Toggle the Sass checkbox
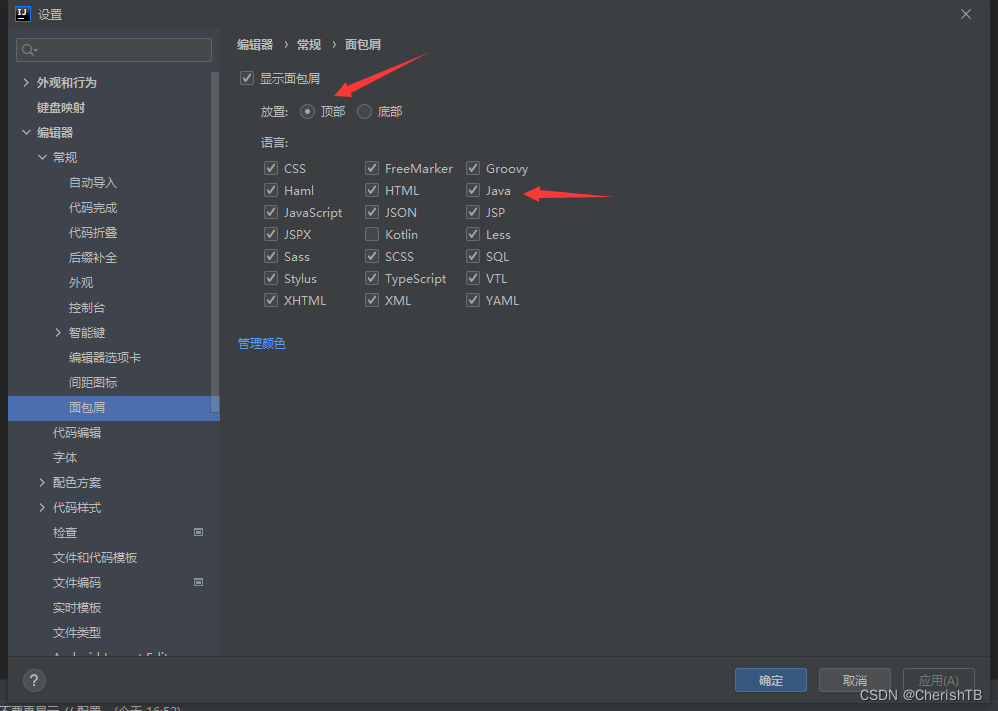Viewport: 998px width, 711px height. coord(271,256)
